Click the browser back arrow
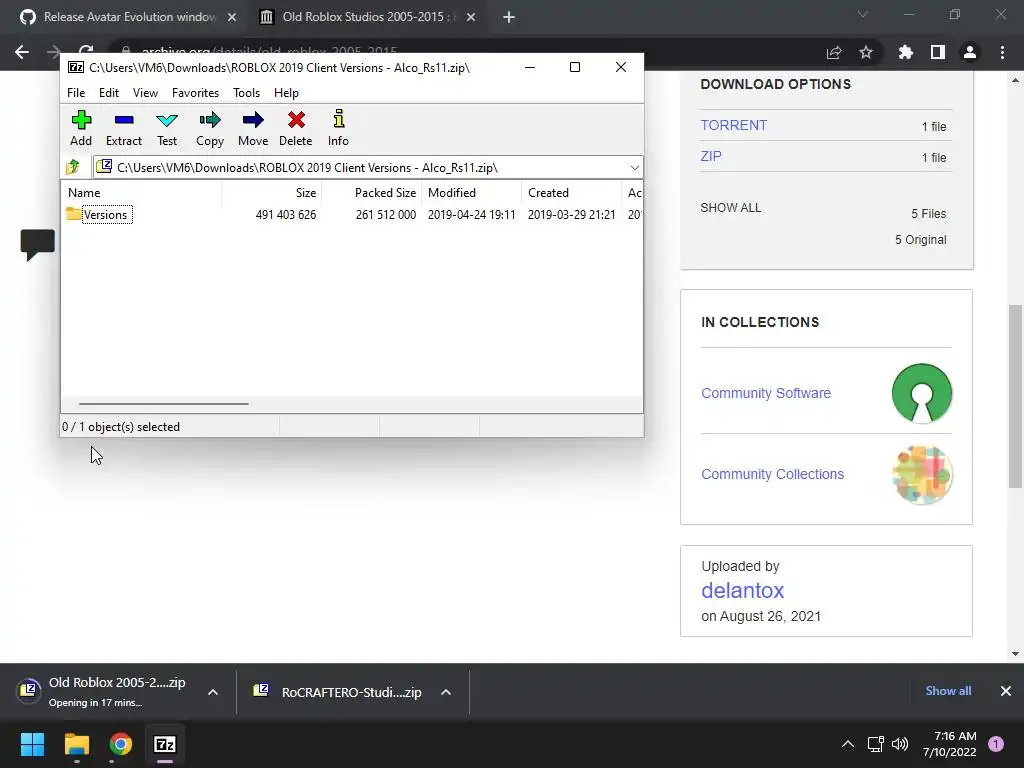 coord(22,52)
